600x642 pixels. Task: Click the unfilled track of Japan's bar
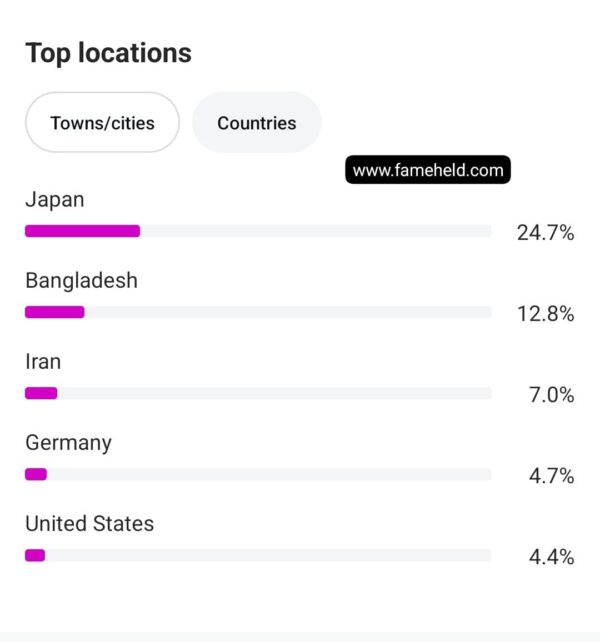pos(315,231)
